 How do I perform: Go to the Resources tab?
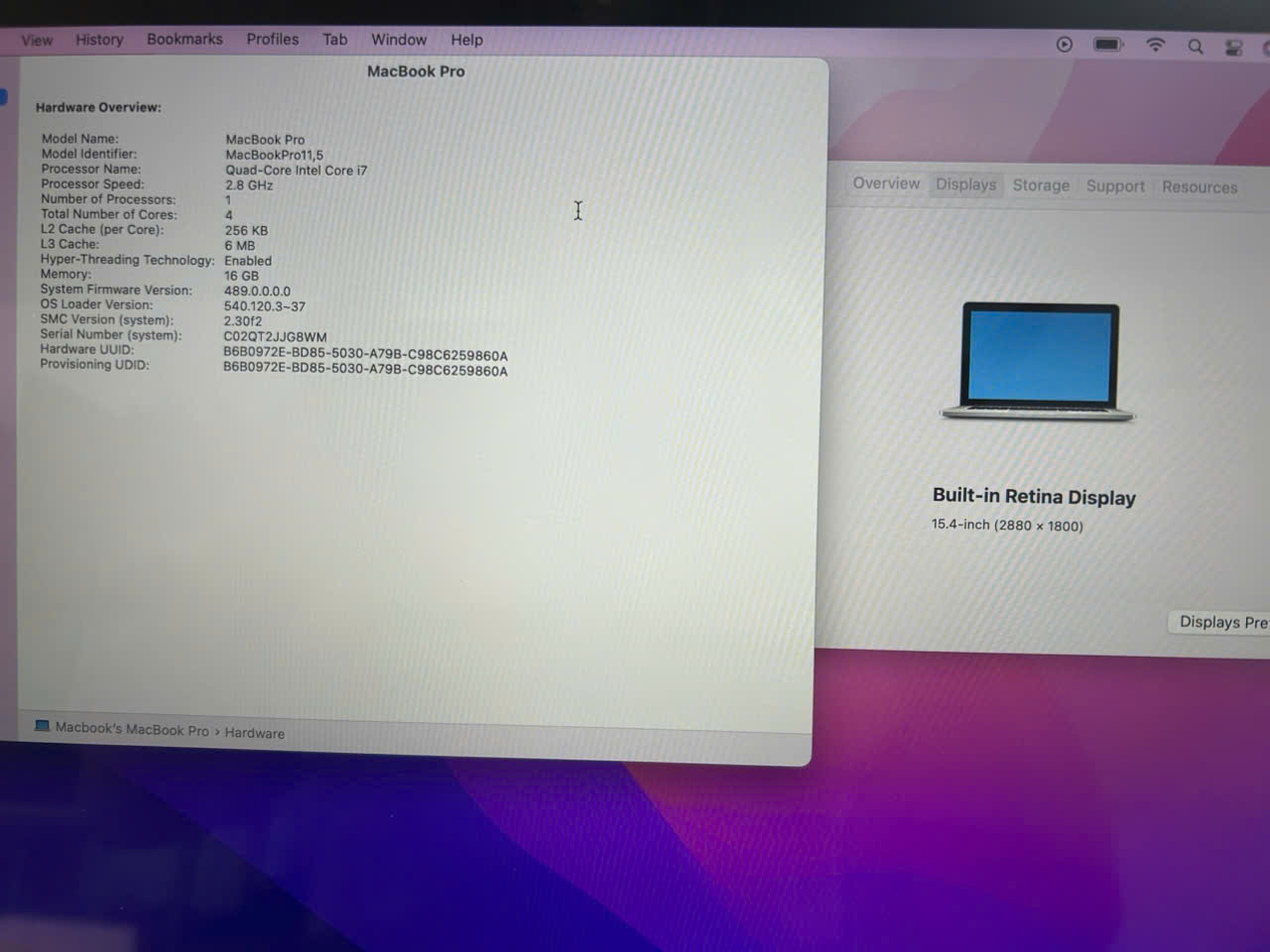pyautogui.click(x=1200, y=187)
